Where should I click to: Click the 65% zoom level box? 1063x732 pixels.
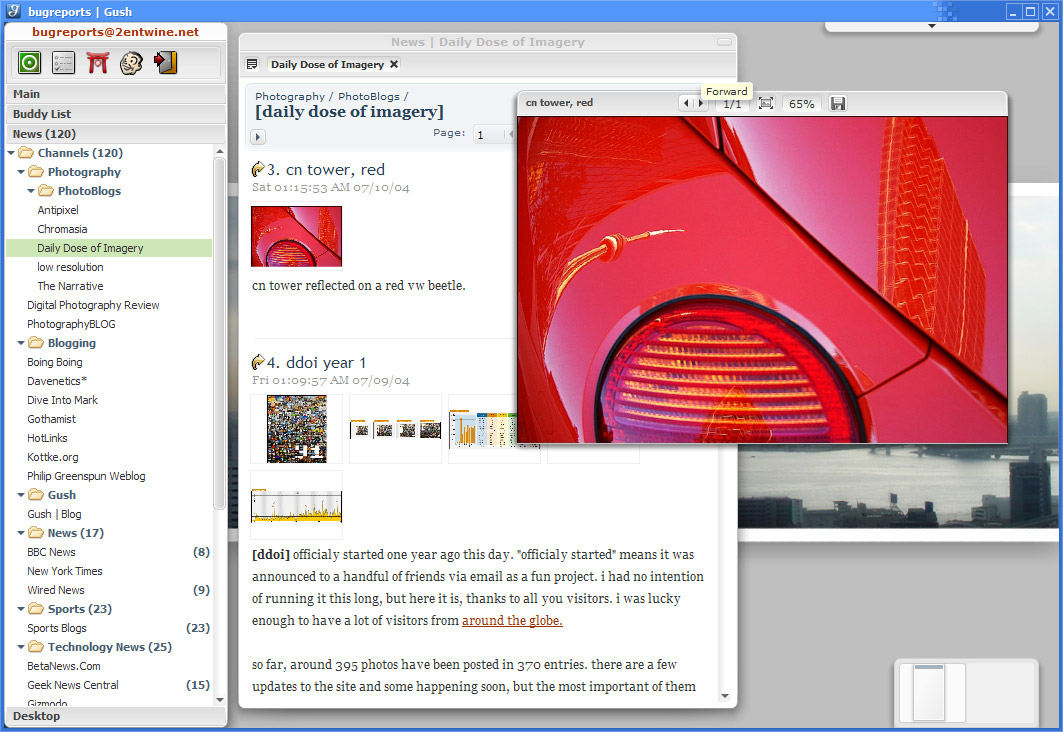801,104
